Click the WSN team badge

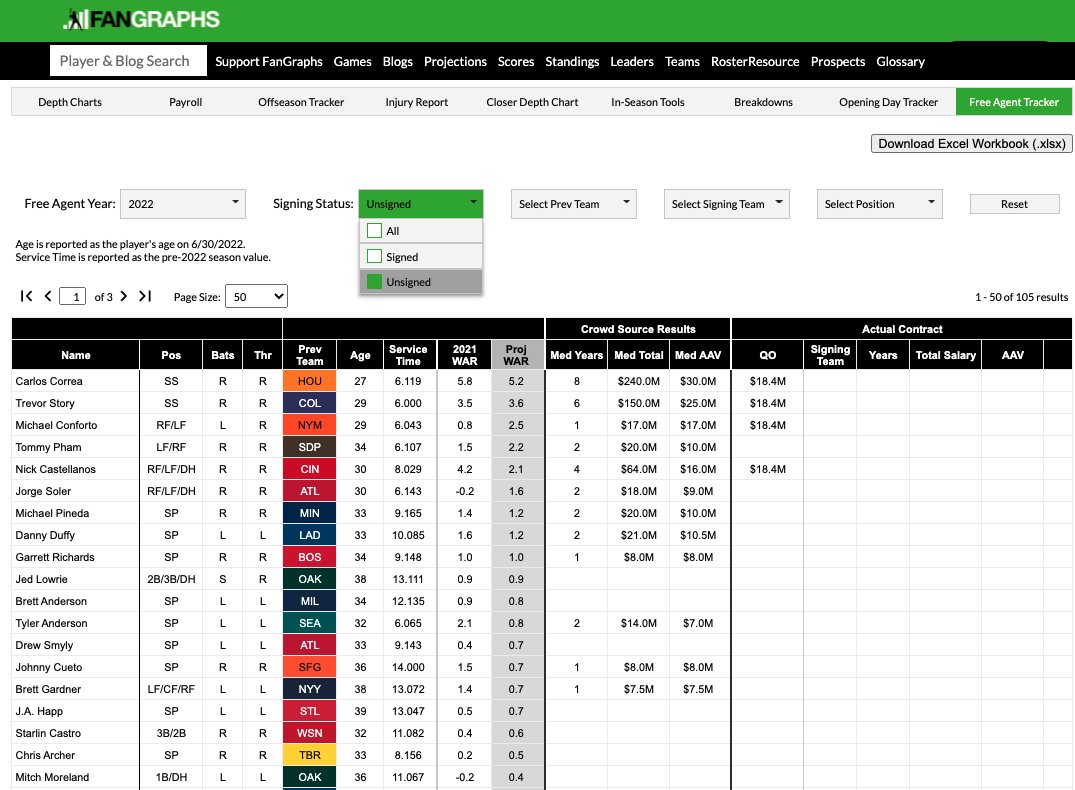point(309,732)
